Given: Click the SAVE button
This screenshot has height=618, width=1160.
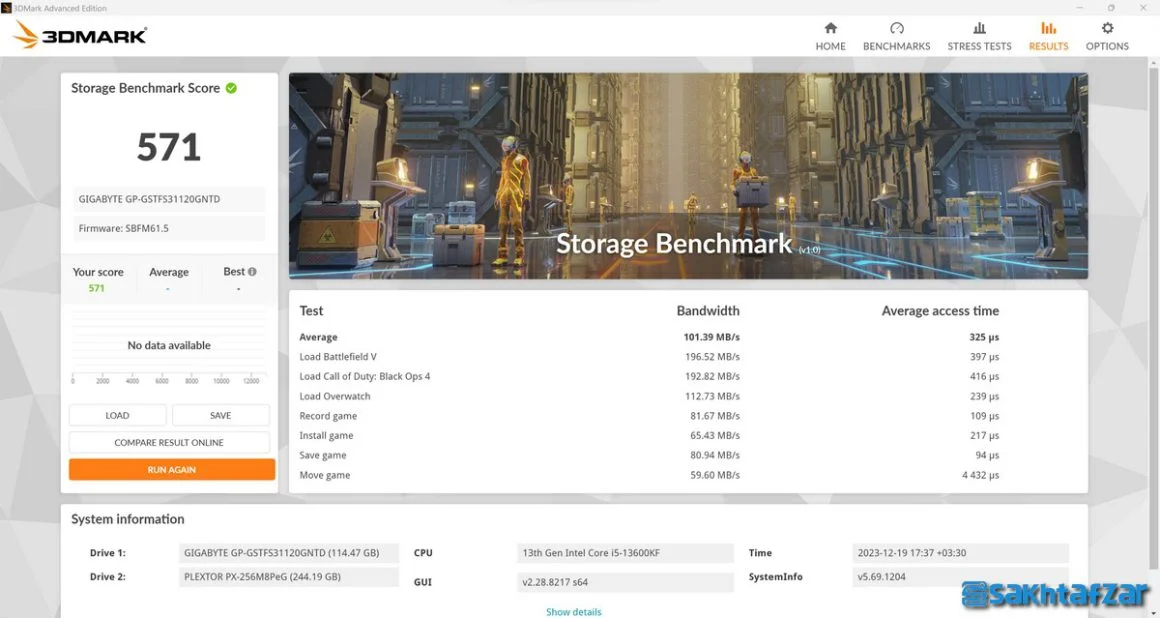Looking at the screenshot, I should tap(220, 415).
